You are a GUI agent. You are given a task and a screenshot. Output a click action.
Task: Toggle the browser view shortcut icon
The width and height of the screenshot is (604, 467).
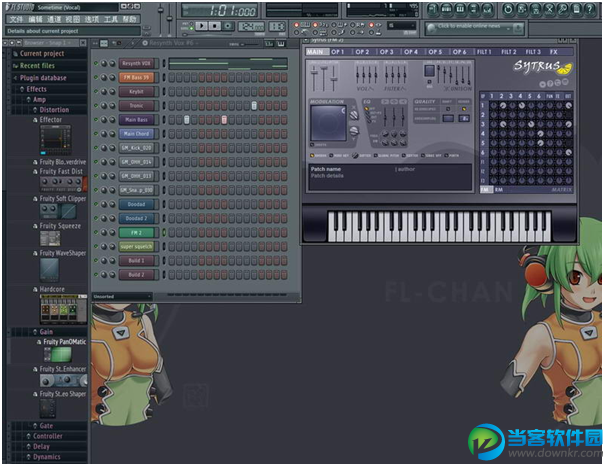point(474,9)
